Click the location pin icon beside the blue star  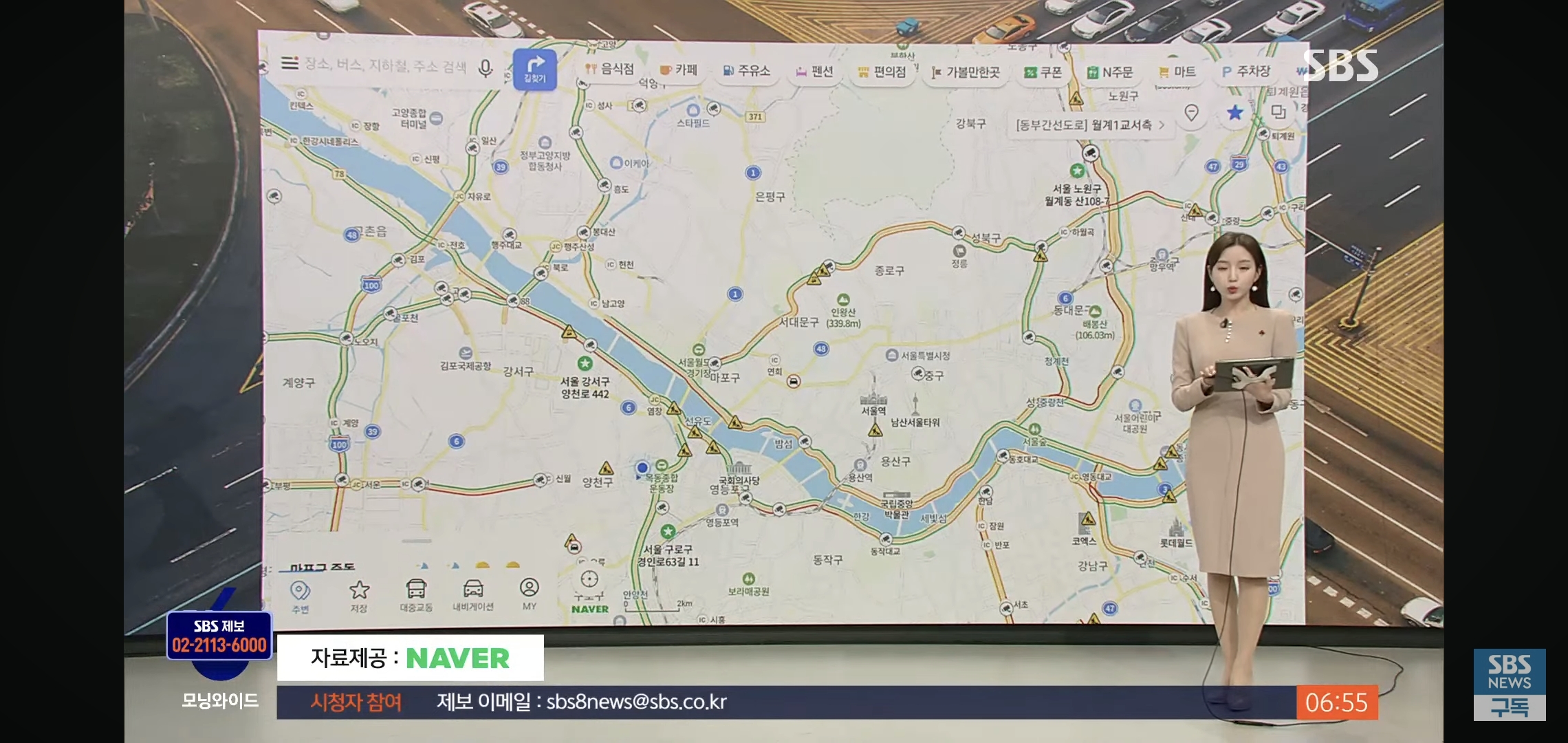pyautogui.click(x=1192, y=112)
